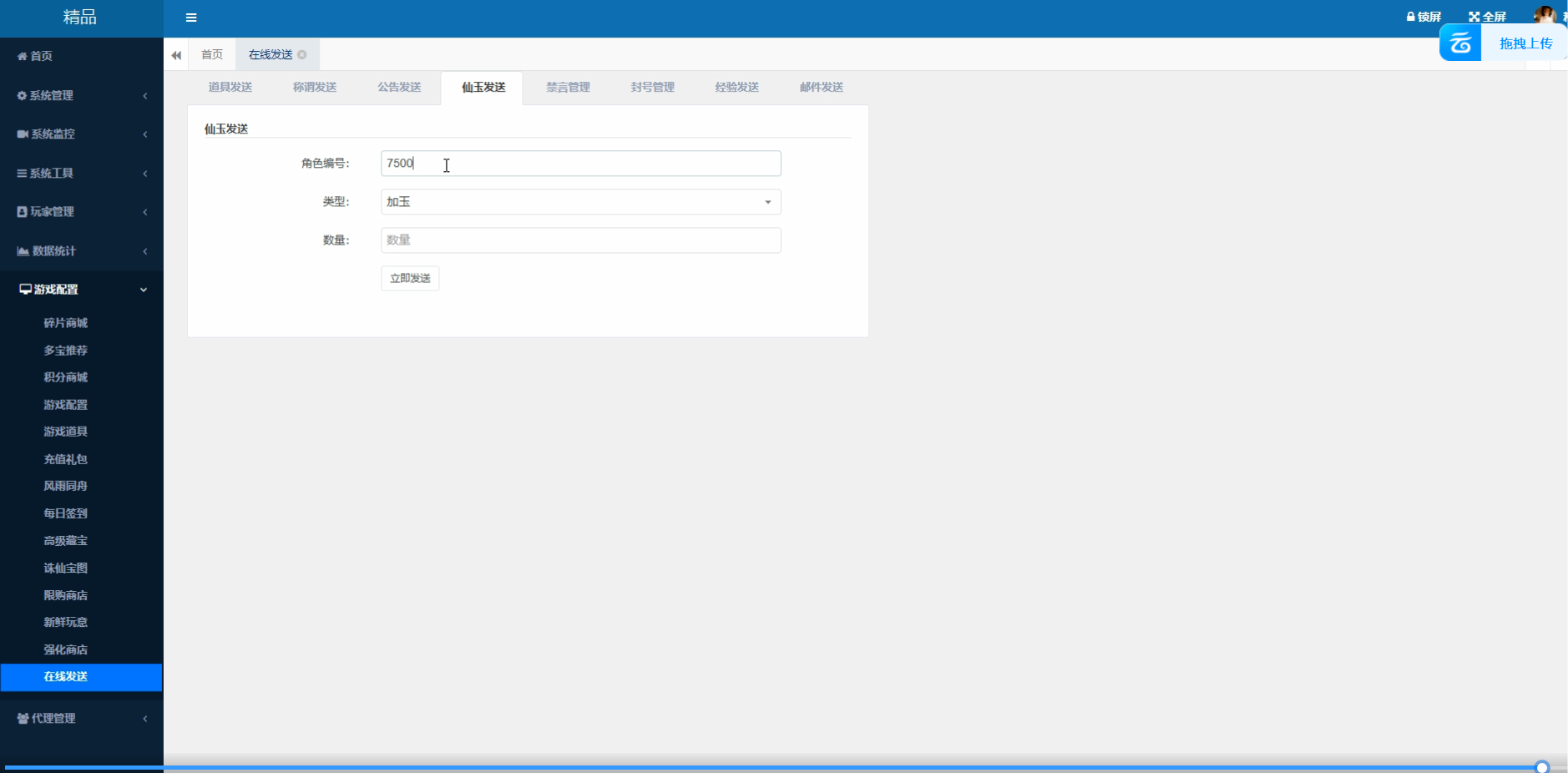Switch to the 邮件发送 tab
The height and width of the screenshot is (773, 1568).
(822, 87)
